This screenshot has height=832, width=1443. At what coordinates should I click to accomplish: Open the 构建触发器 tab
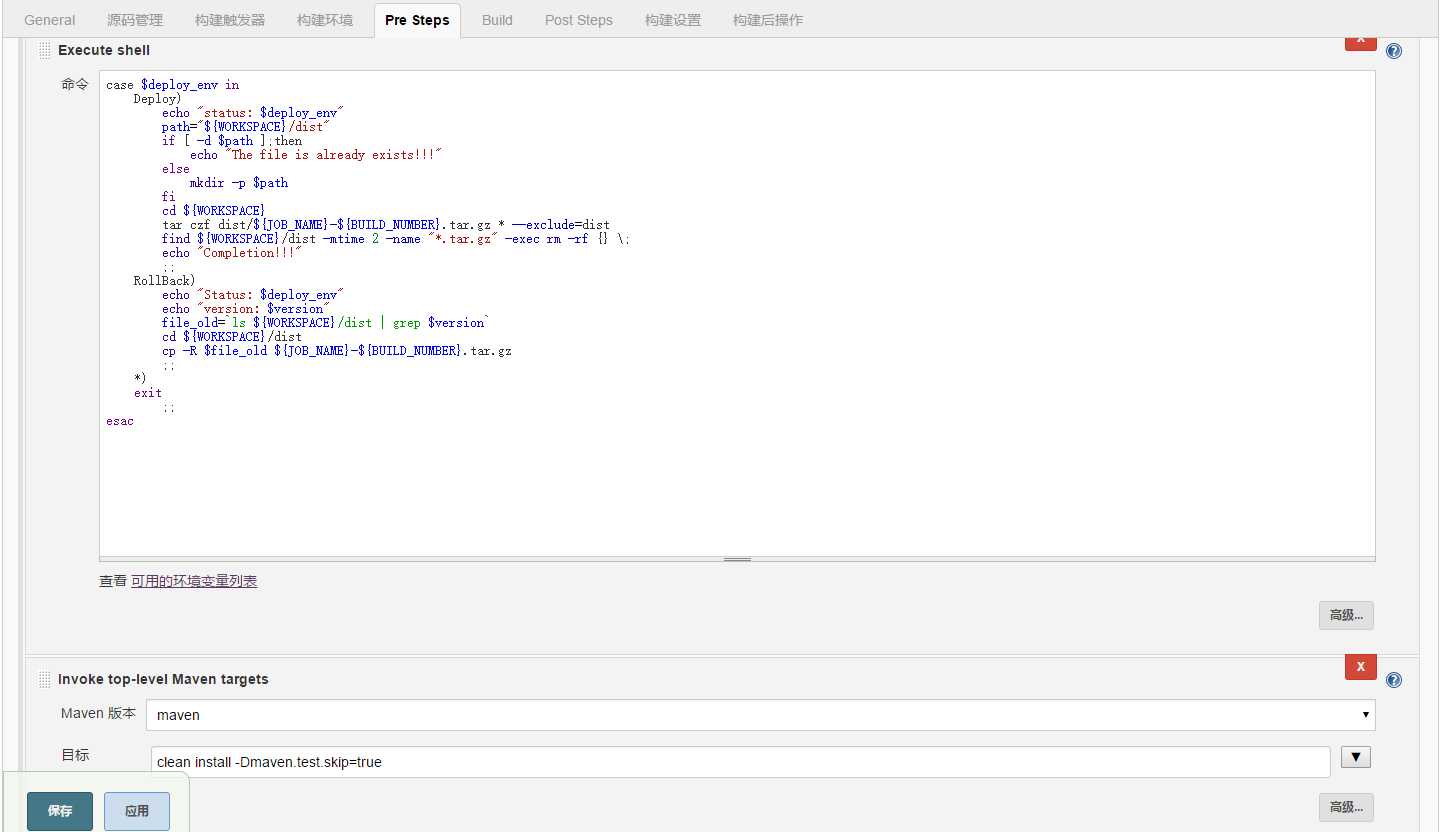230,20
